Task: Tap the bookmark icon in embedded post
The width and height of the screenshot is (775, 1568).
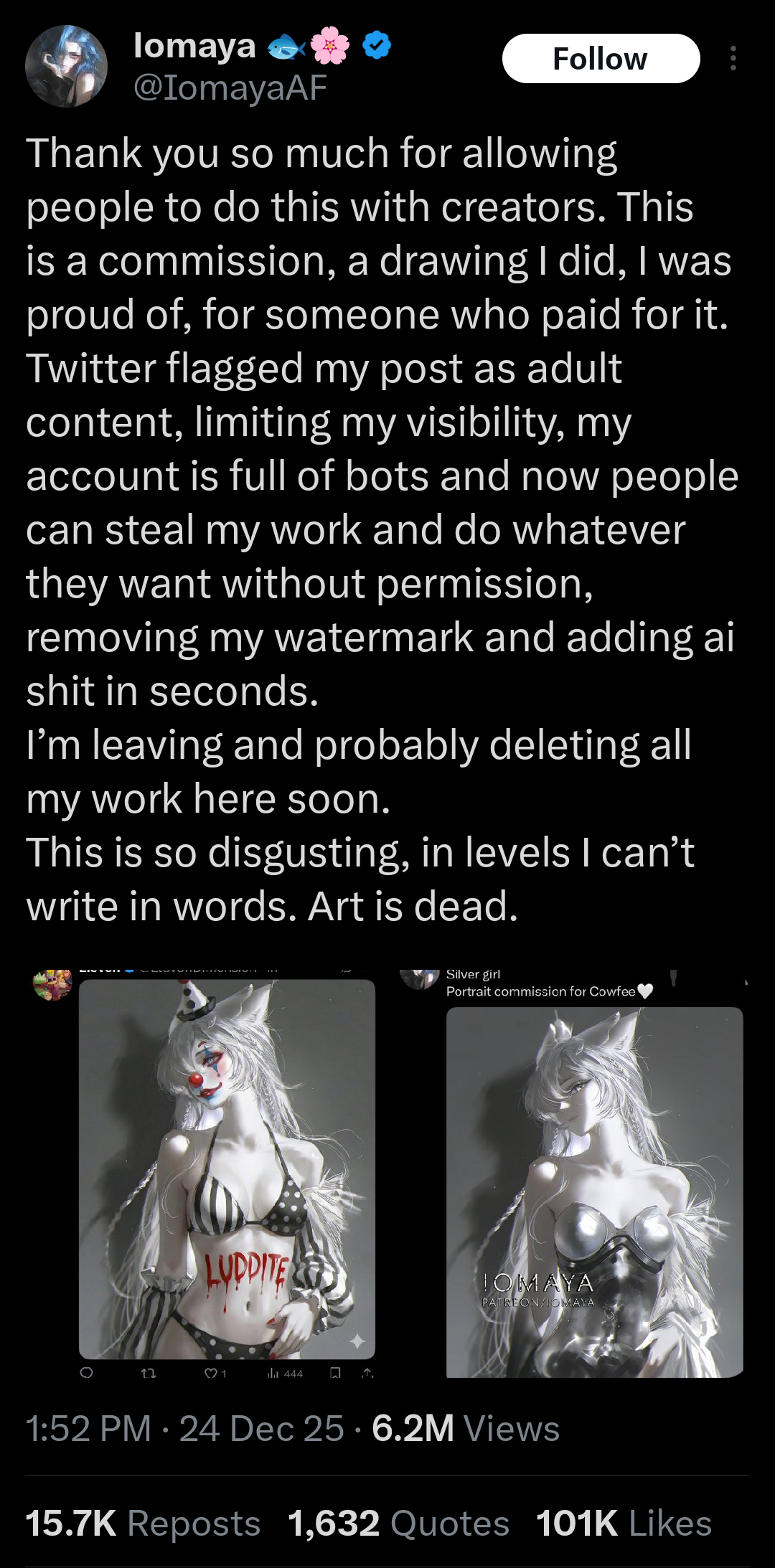Action: coord(335,1373)
